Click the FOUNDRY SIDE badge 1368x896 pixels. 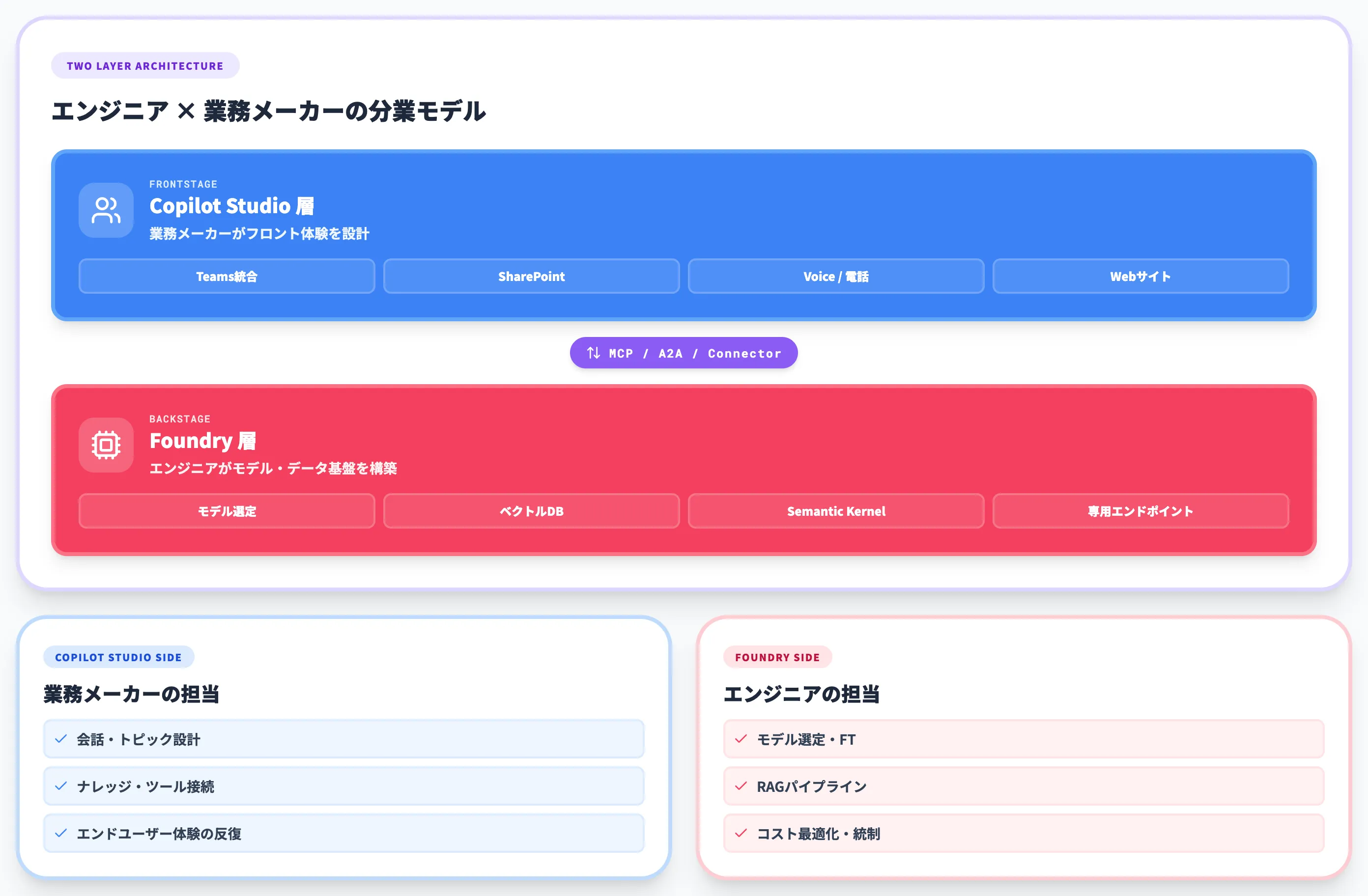[x=777, y=657]
